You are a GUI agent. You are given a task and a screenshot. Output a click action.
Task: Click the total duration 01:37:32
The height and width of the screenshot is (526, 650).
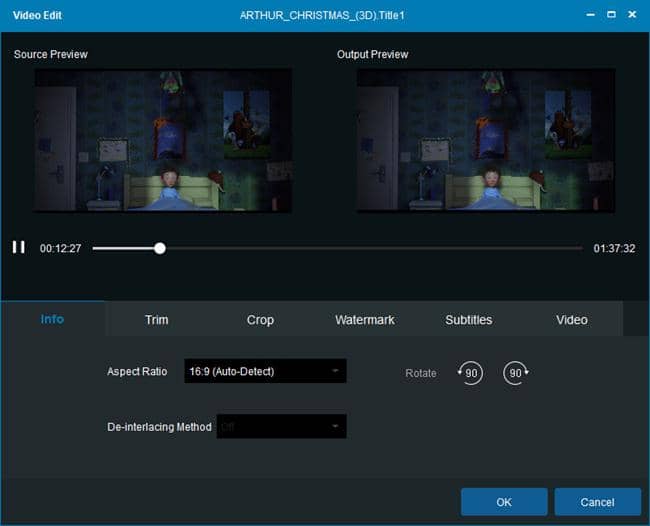click(614, 248)
